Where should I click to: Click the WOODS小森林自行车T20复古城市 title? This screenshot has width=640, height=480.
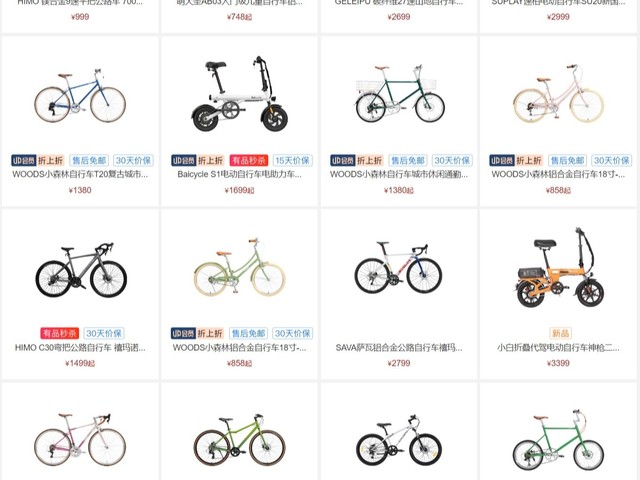tap(80, 174)
